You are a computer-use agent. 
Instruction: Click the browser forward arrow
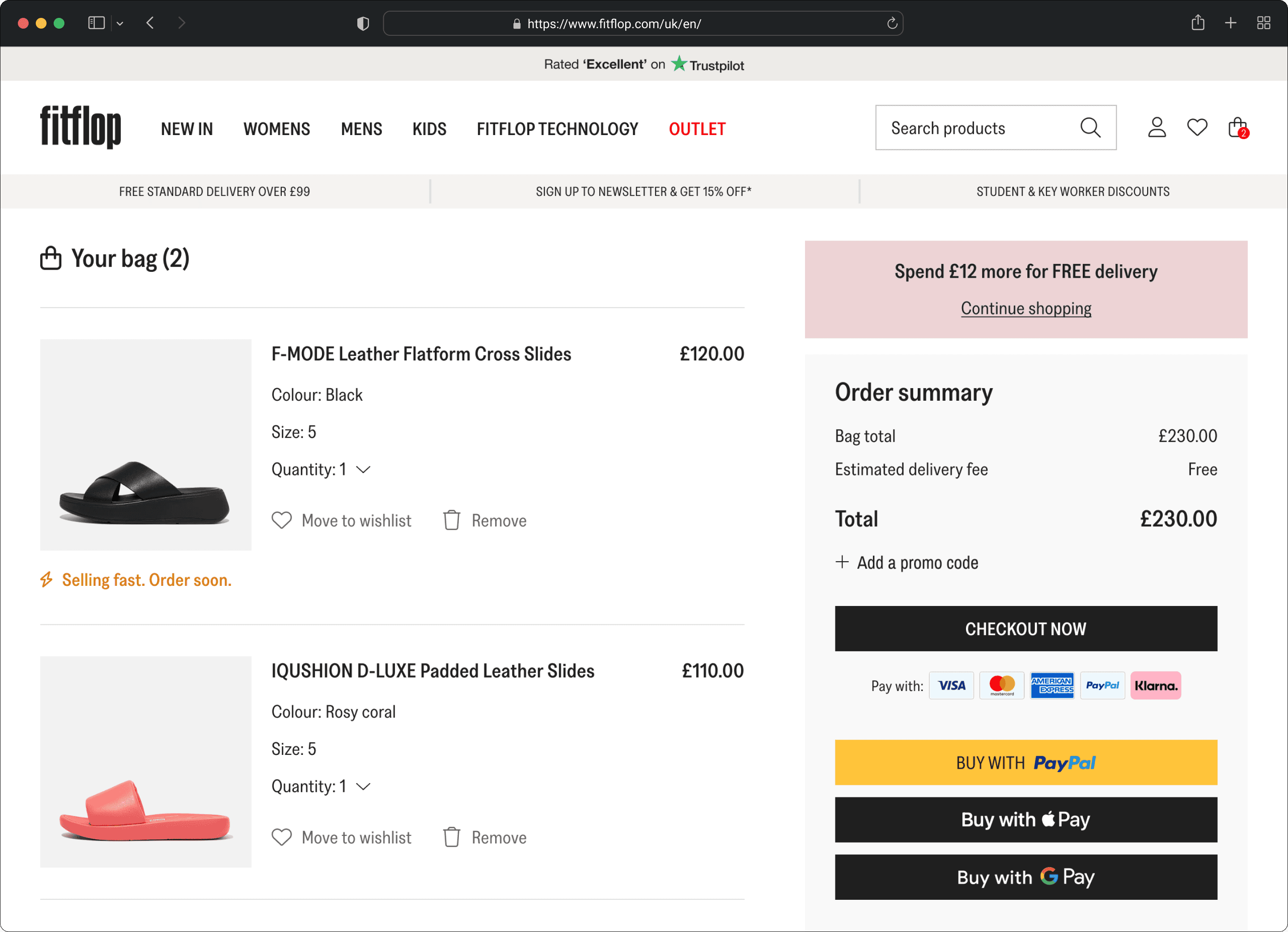click(x=182, y=23)
